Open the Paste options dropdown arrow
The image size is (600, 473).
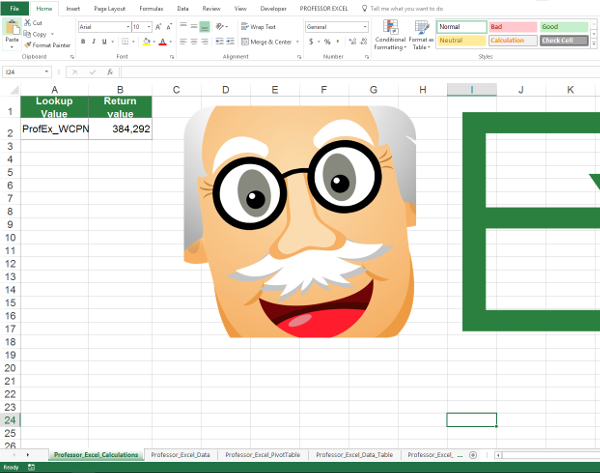click(x=12, y=46)
